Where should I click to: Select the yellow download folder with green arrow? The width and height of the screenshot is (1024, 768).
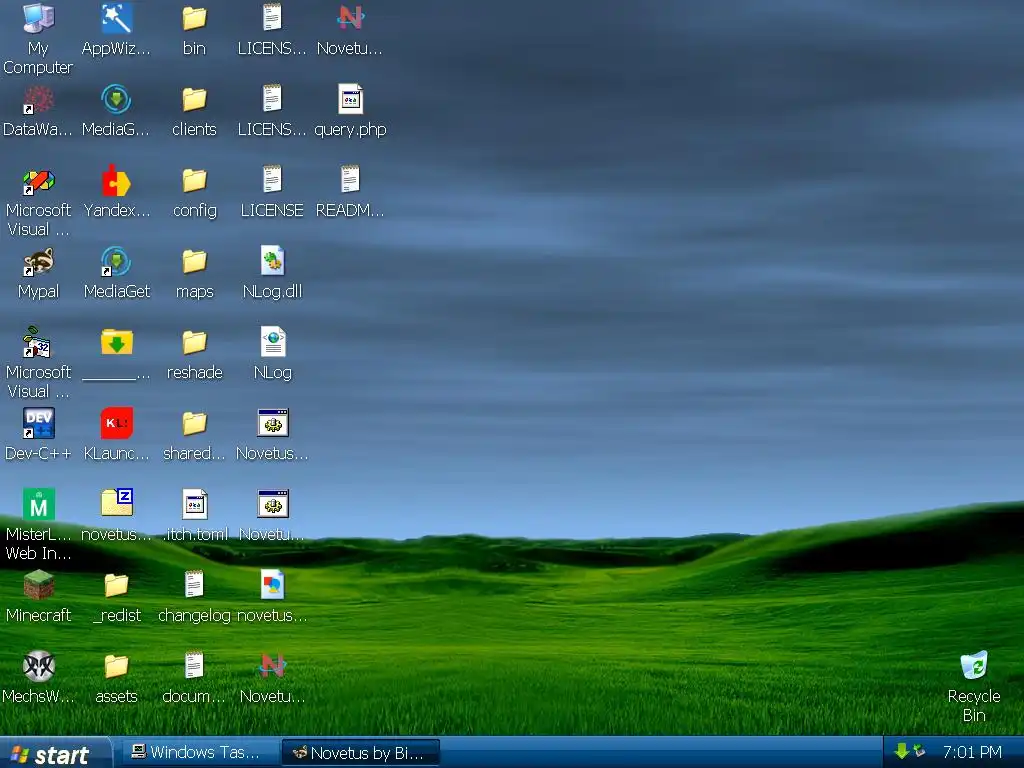(x=116, y=342)
